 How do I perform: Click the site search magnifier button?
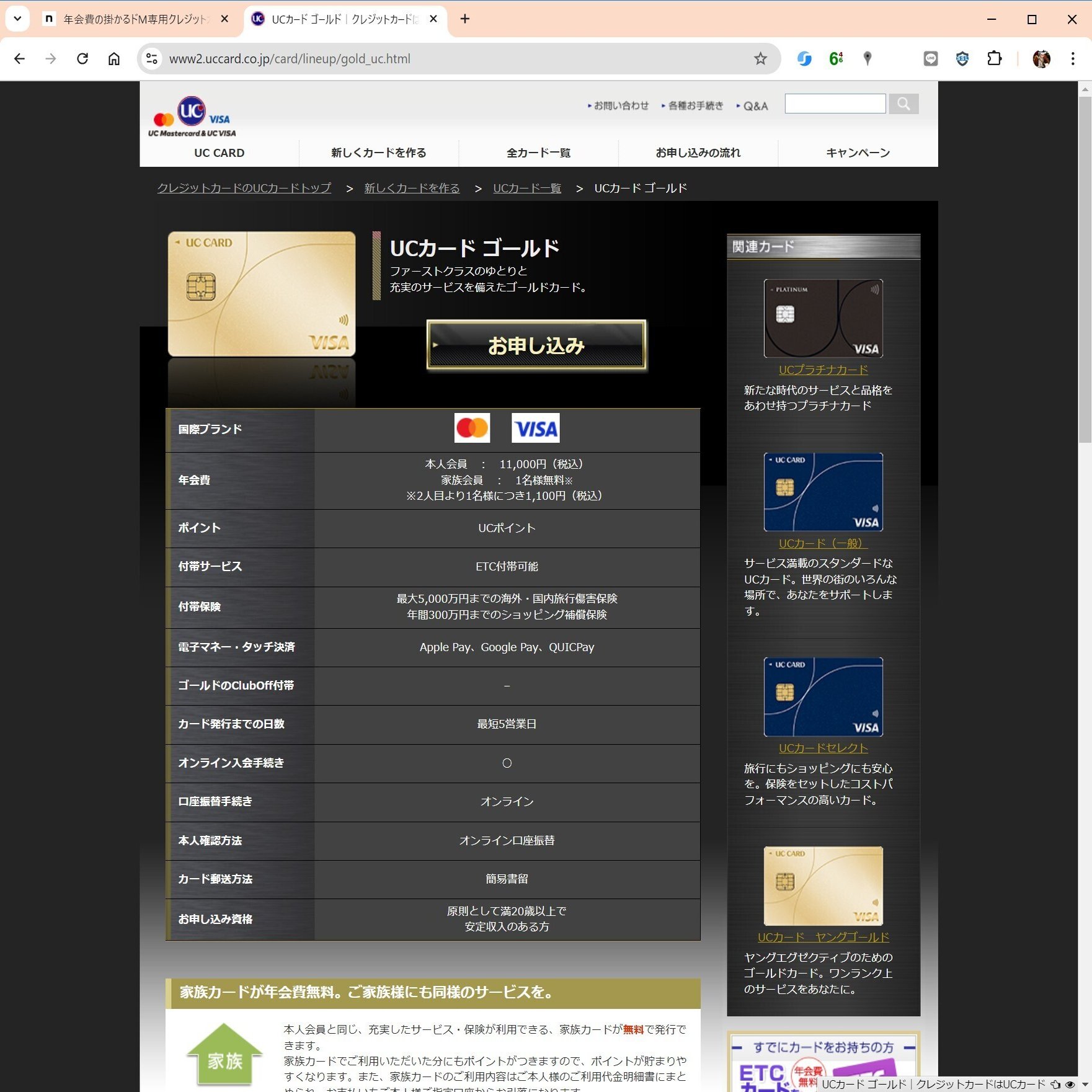903,104
